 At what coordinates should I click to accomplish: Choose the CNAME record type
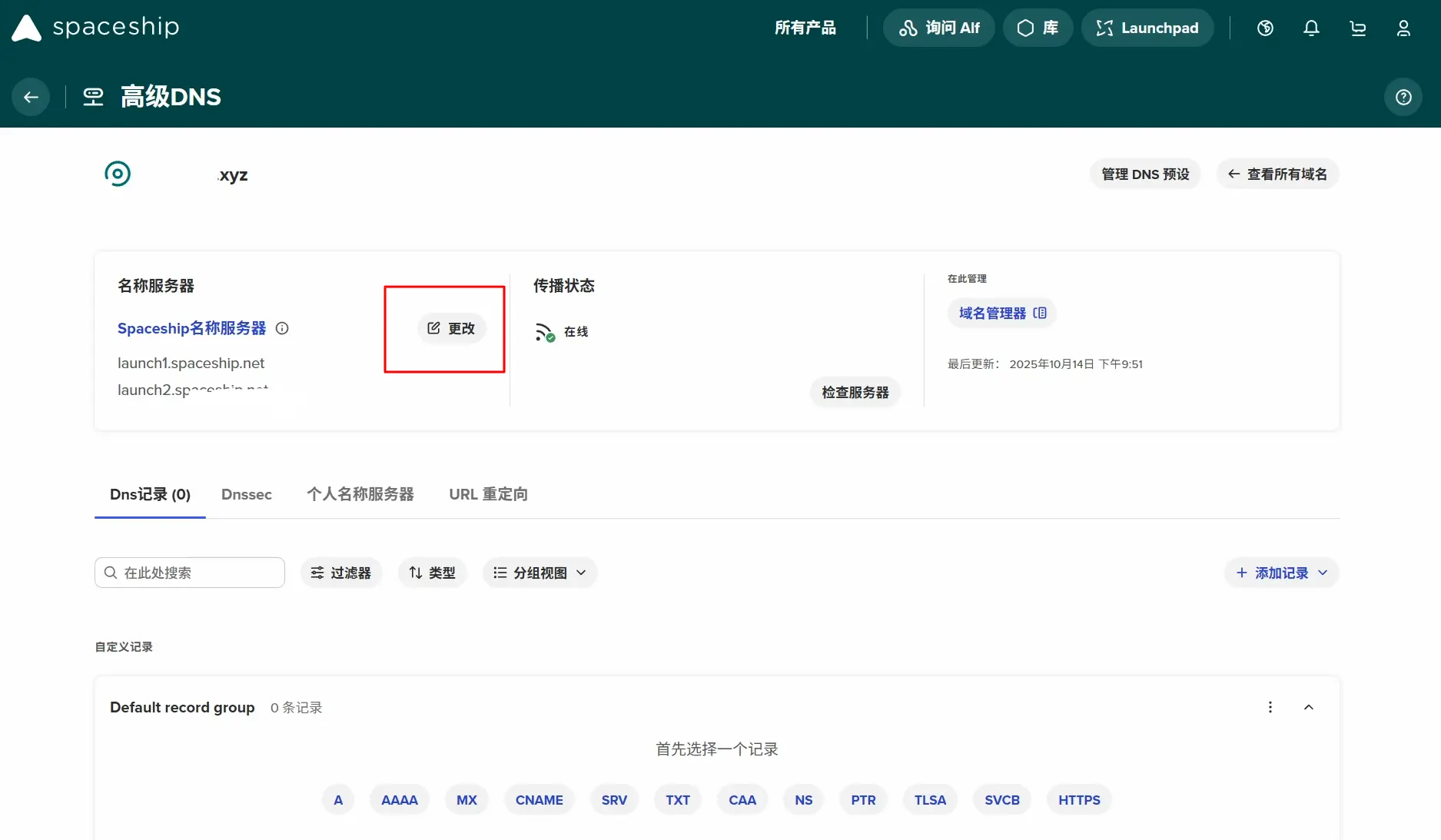(x=540, y=800)
